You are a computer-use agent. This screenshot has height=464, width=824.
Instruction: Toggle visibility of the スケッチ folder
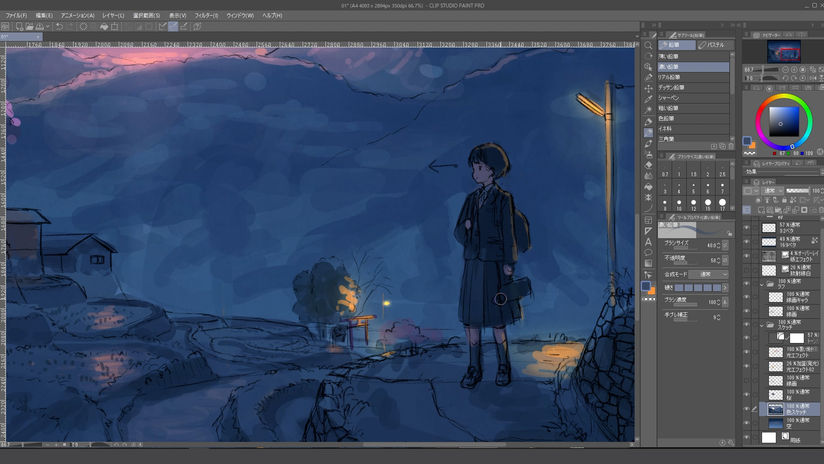tap(747, 324)
